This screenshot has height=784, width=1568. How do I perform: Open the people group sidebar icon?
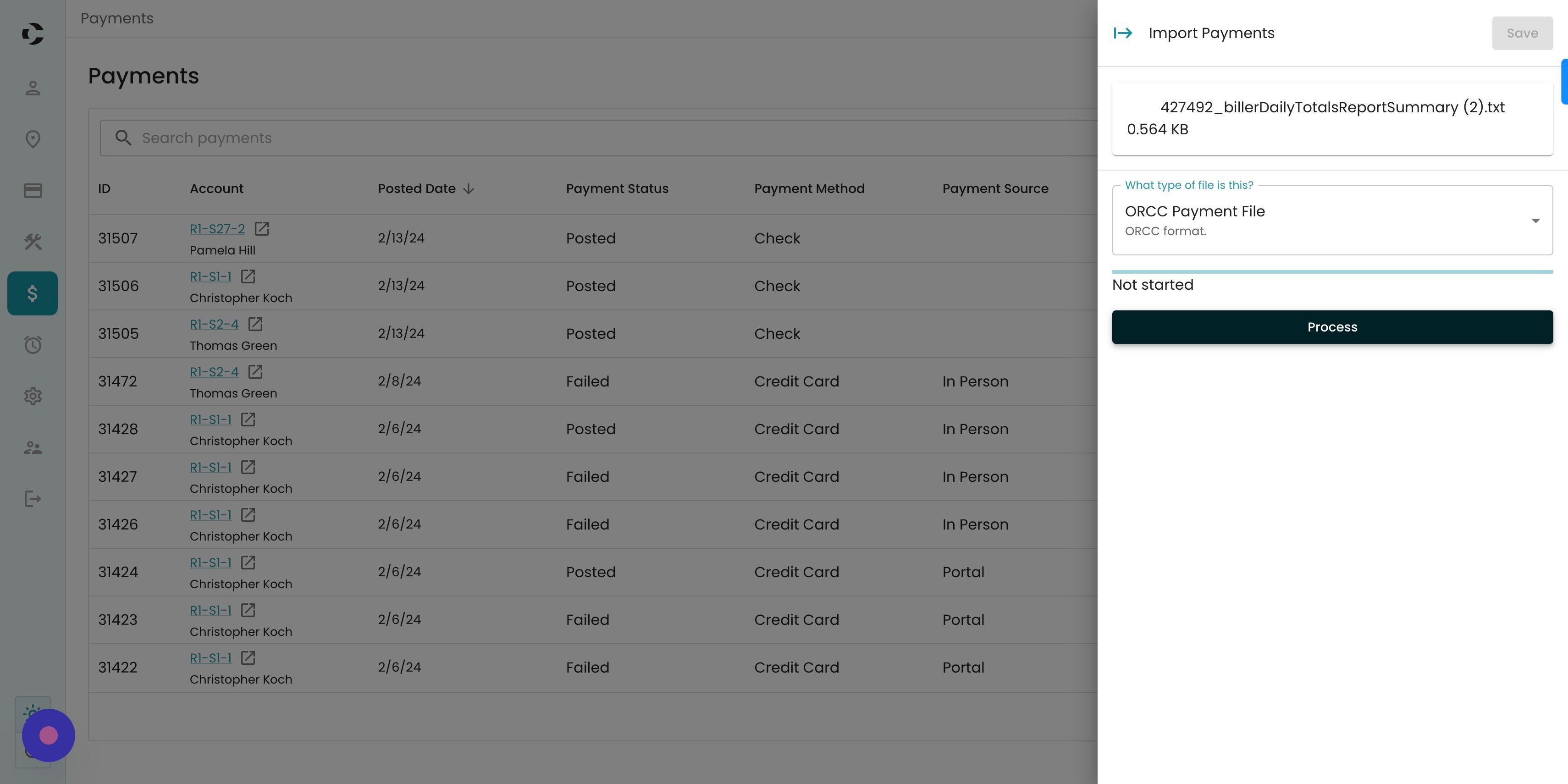pos(33,448)
